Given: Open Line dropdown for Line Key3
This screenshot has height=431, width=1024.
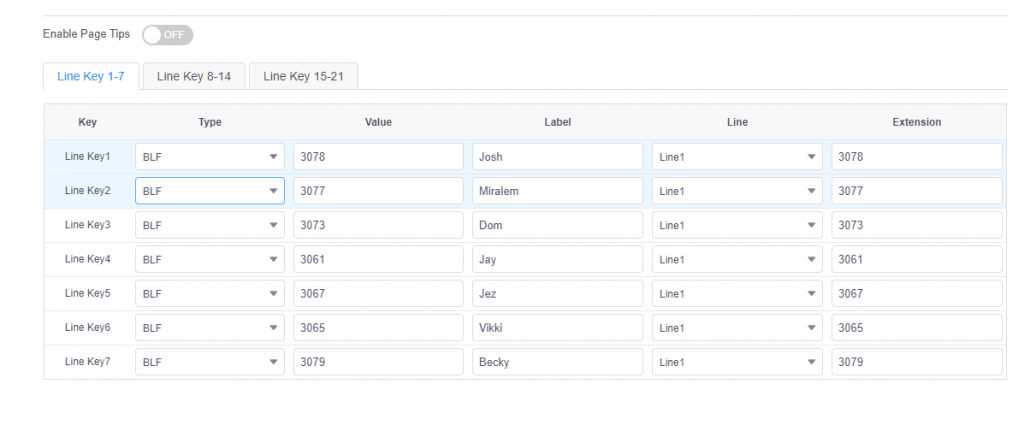Looking at the screenshot, I should click(x=737, y=225).
